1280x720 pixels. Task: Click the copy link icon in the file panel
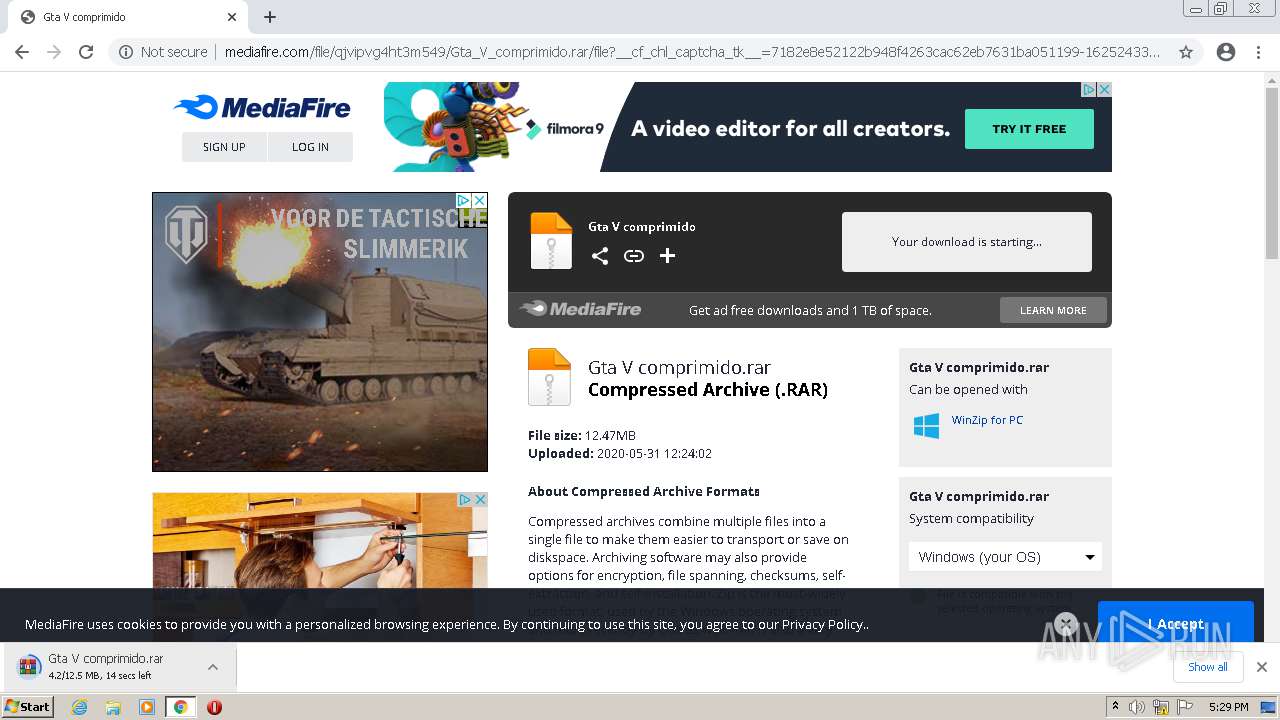pyautogui.click(x=633, y=256)
